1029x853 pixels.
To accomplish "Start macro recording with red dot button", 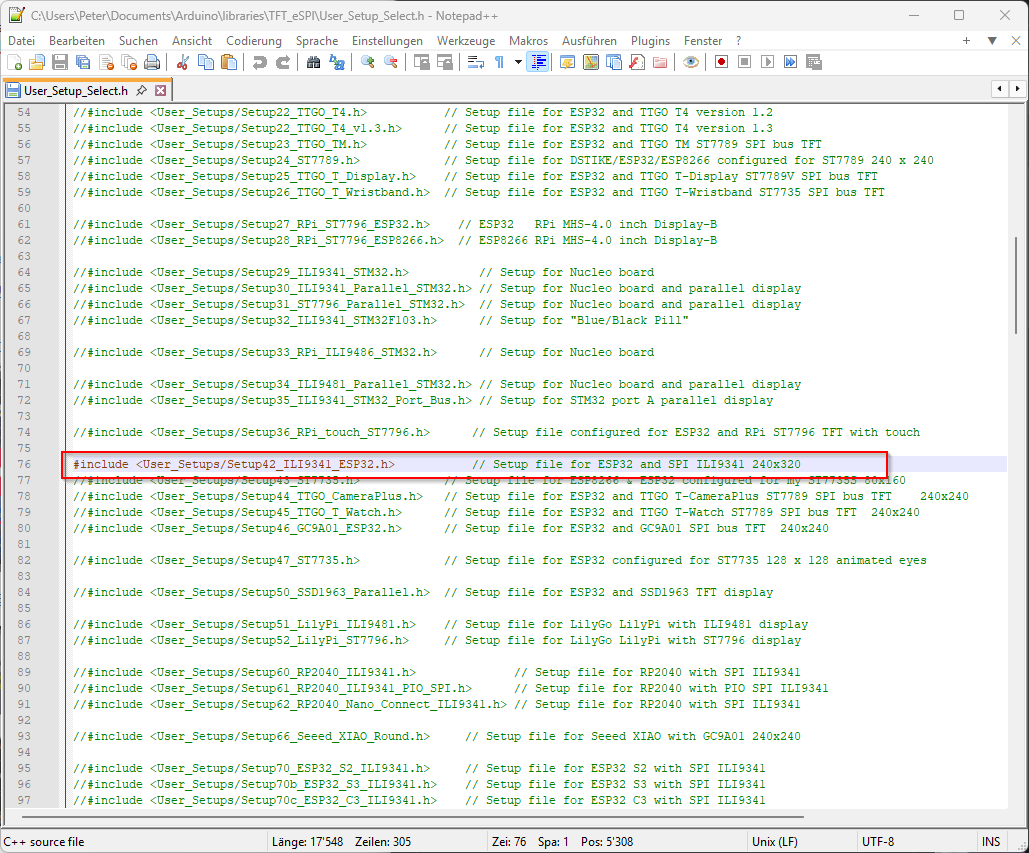I will click(721, 62).
